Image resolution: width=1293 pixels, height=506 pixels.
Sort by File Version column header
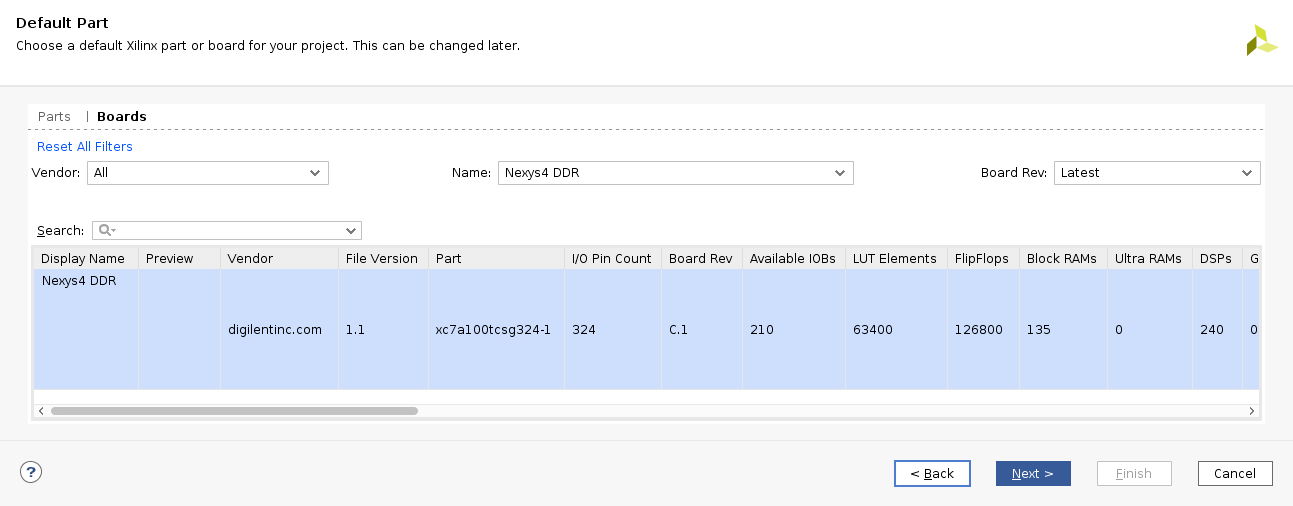(384, 258)
